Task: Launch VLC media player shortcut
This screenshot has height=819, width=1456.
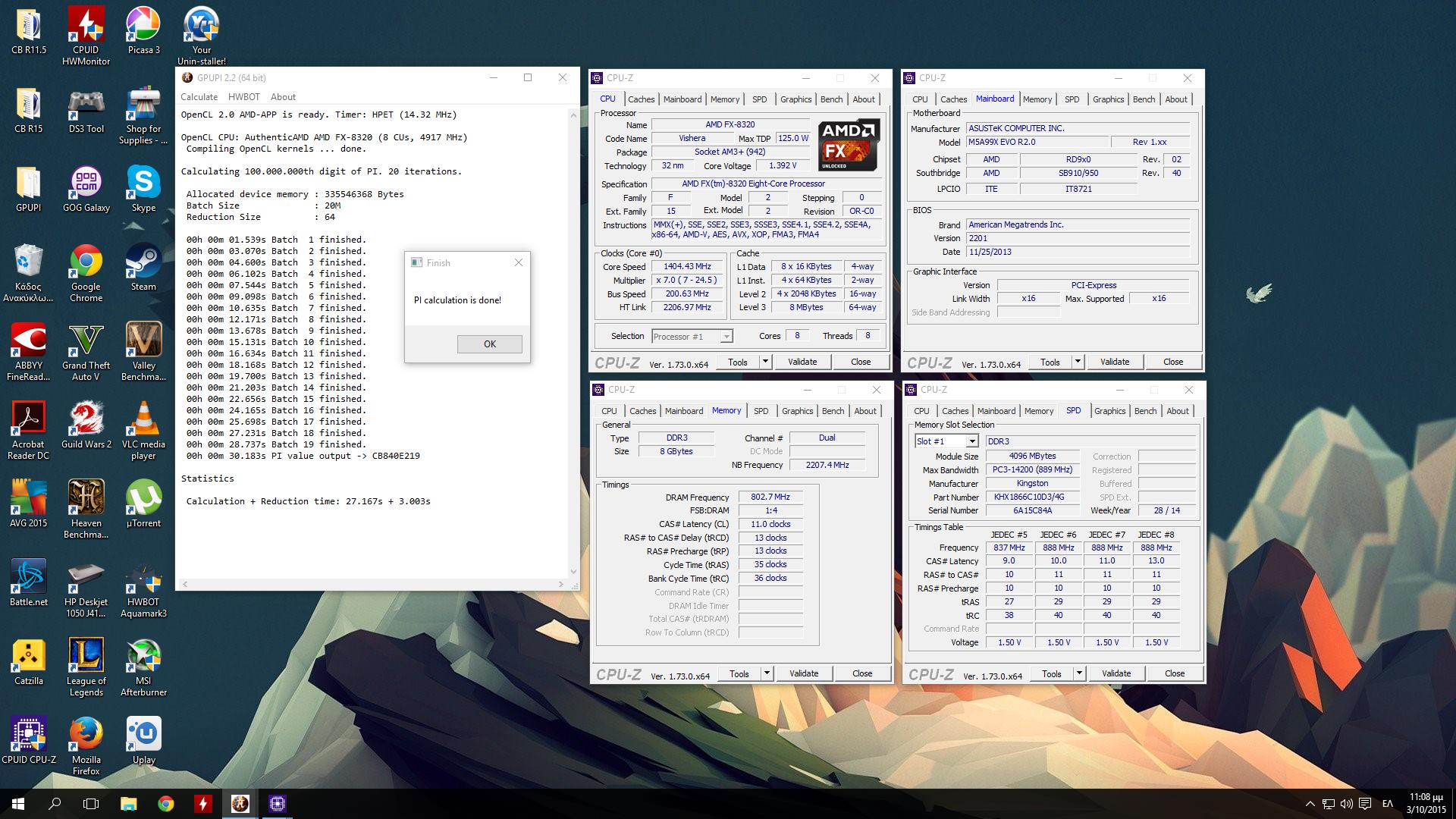Action: [x=143, y=431]
